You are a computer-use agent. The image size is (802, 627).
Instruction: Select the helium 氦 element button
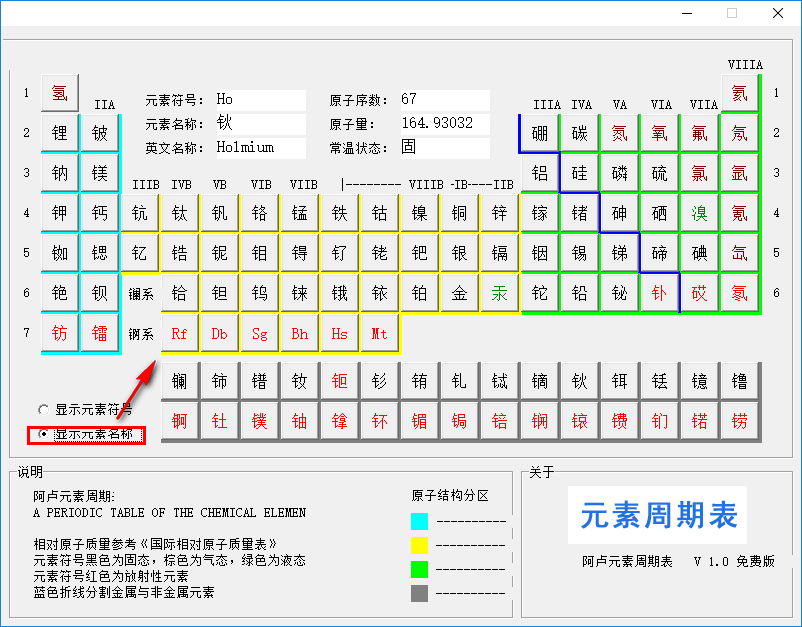(739, 93)
